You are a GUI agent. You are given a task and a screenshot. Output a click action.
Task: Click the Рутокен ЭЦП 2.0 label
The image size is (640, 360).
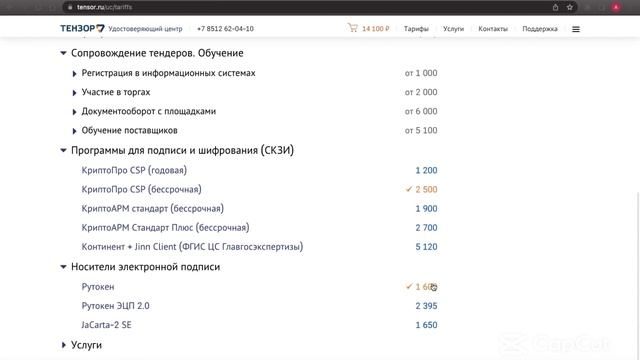click(116, 306)
